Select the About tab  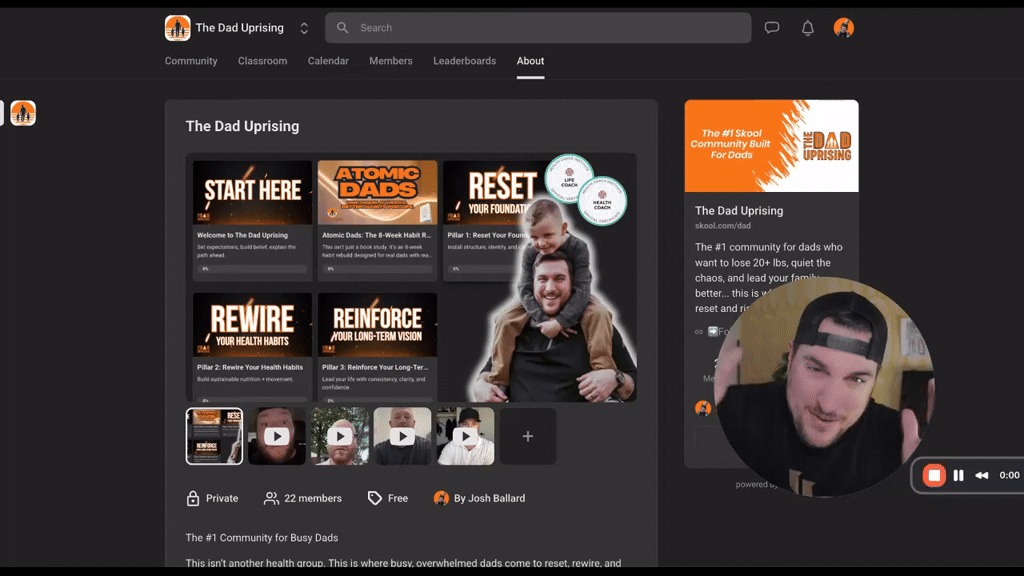click(x=530, y=61)
